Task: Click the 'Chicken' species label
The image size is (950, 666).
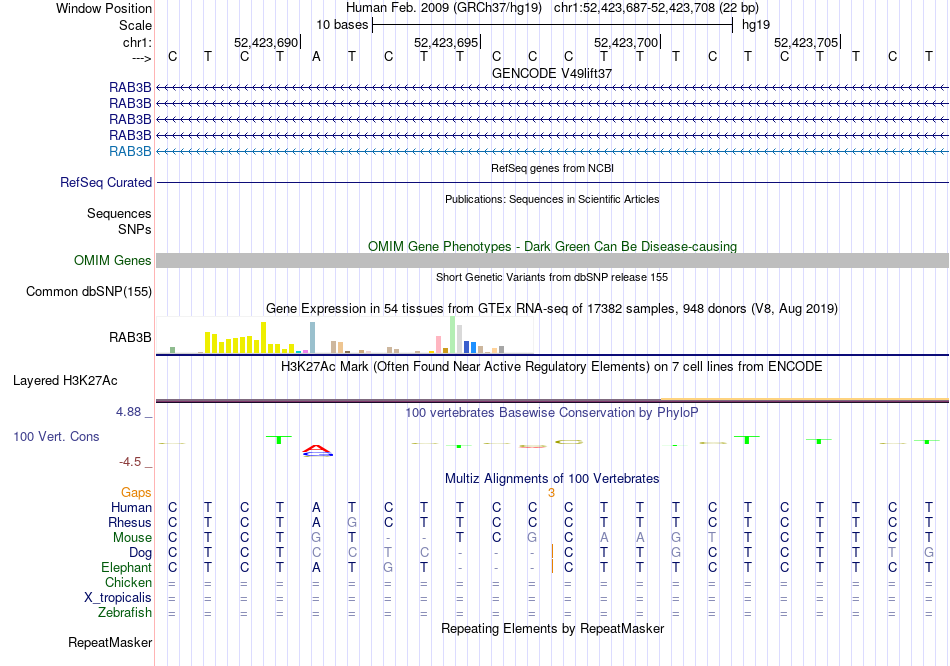Action: (x=128, y=582)
